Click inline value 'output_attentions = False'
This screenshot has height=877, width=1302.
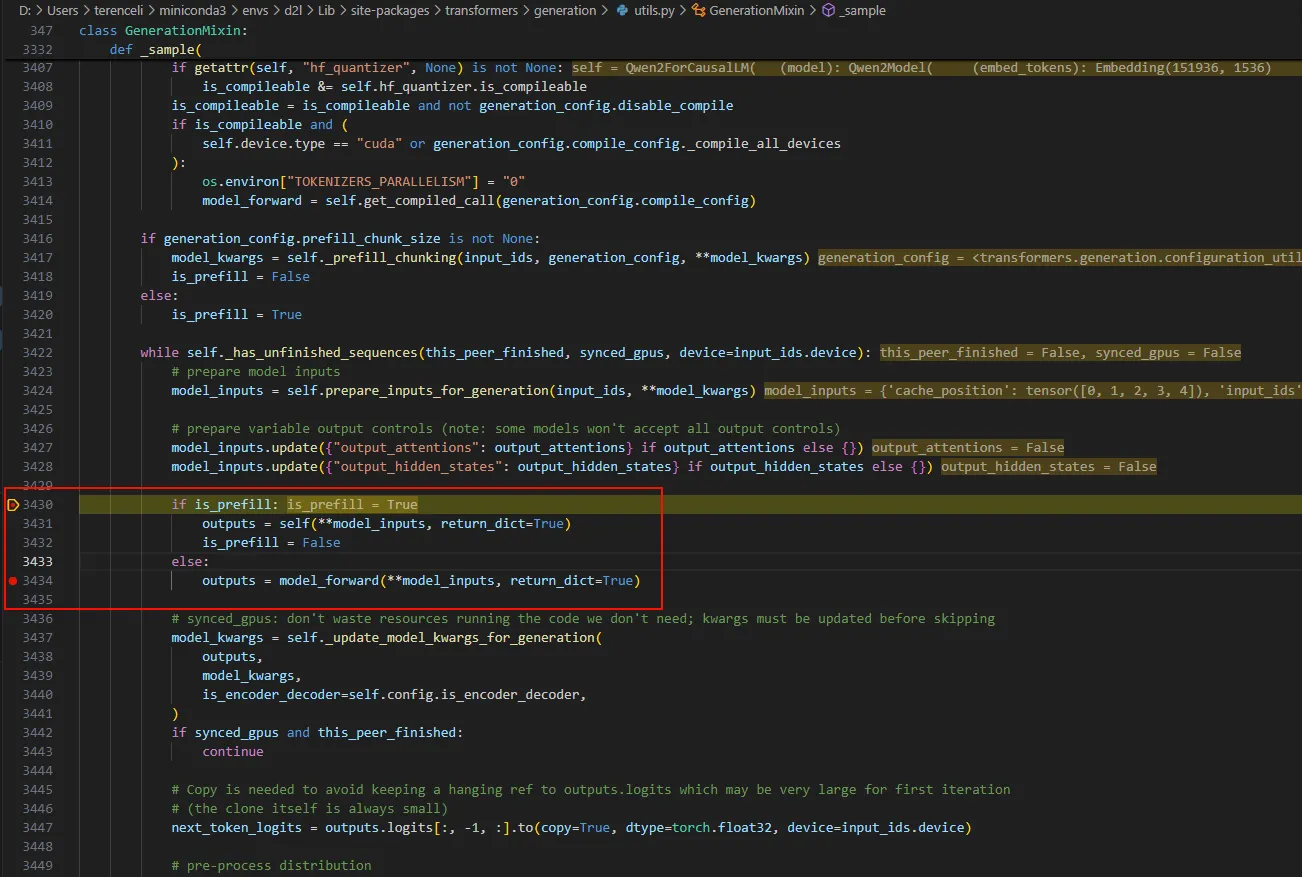(x=968, y=448)
